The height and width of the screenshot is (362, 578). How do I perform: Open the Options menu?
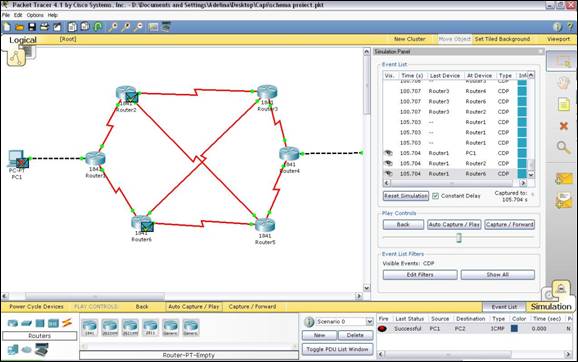click(35, 15)
